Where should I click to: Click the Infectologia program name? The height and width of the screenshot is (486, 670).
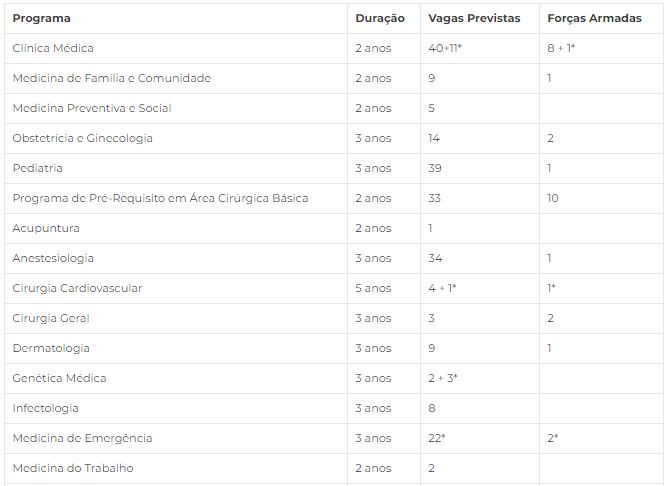(x=45, y=408)
